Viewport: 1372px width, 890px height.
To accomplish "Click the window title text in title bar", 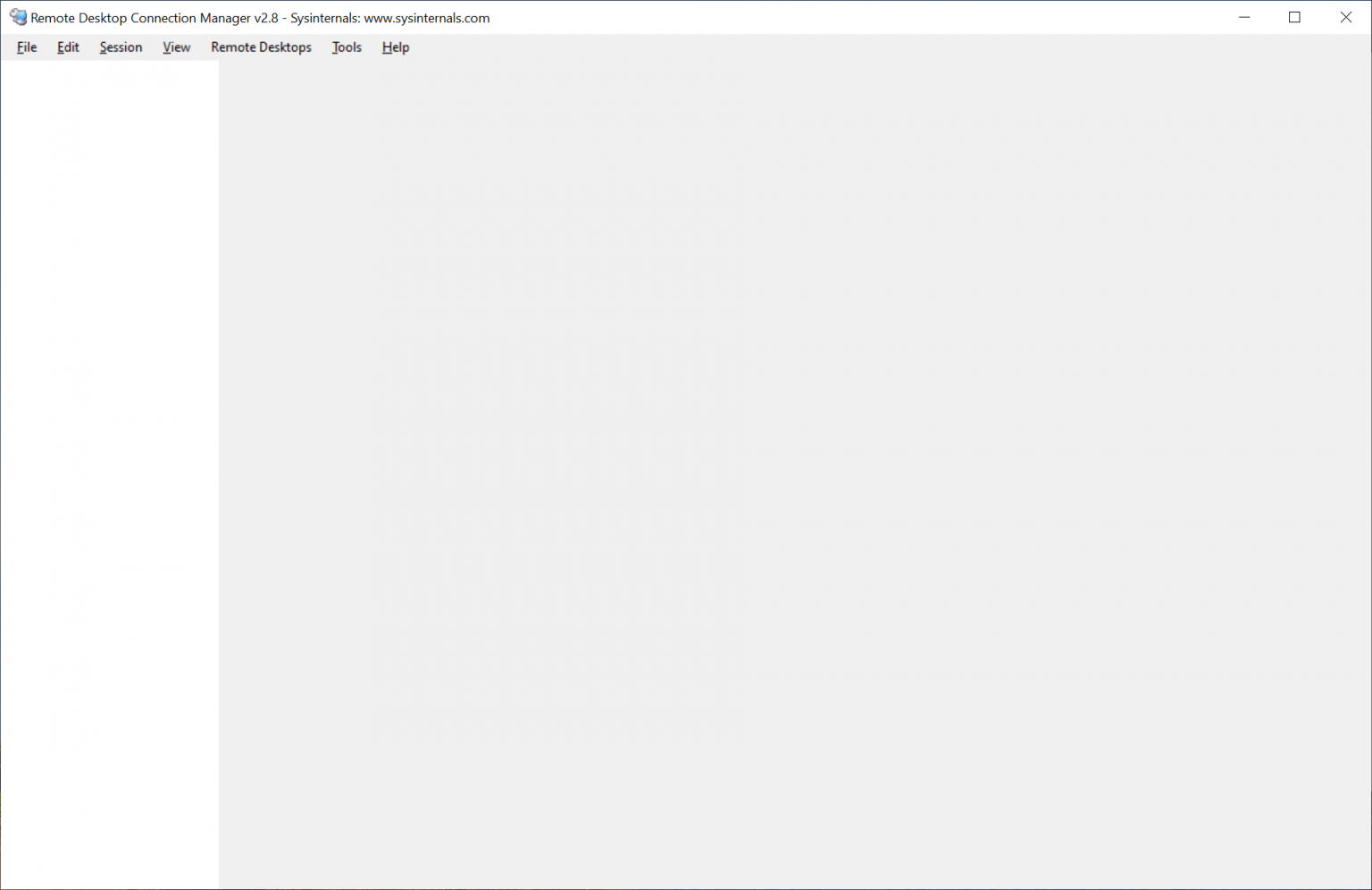I will (260, 18).
